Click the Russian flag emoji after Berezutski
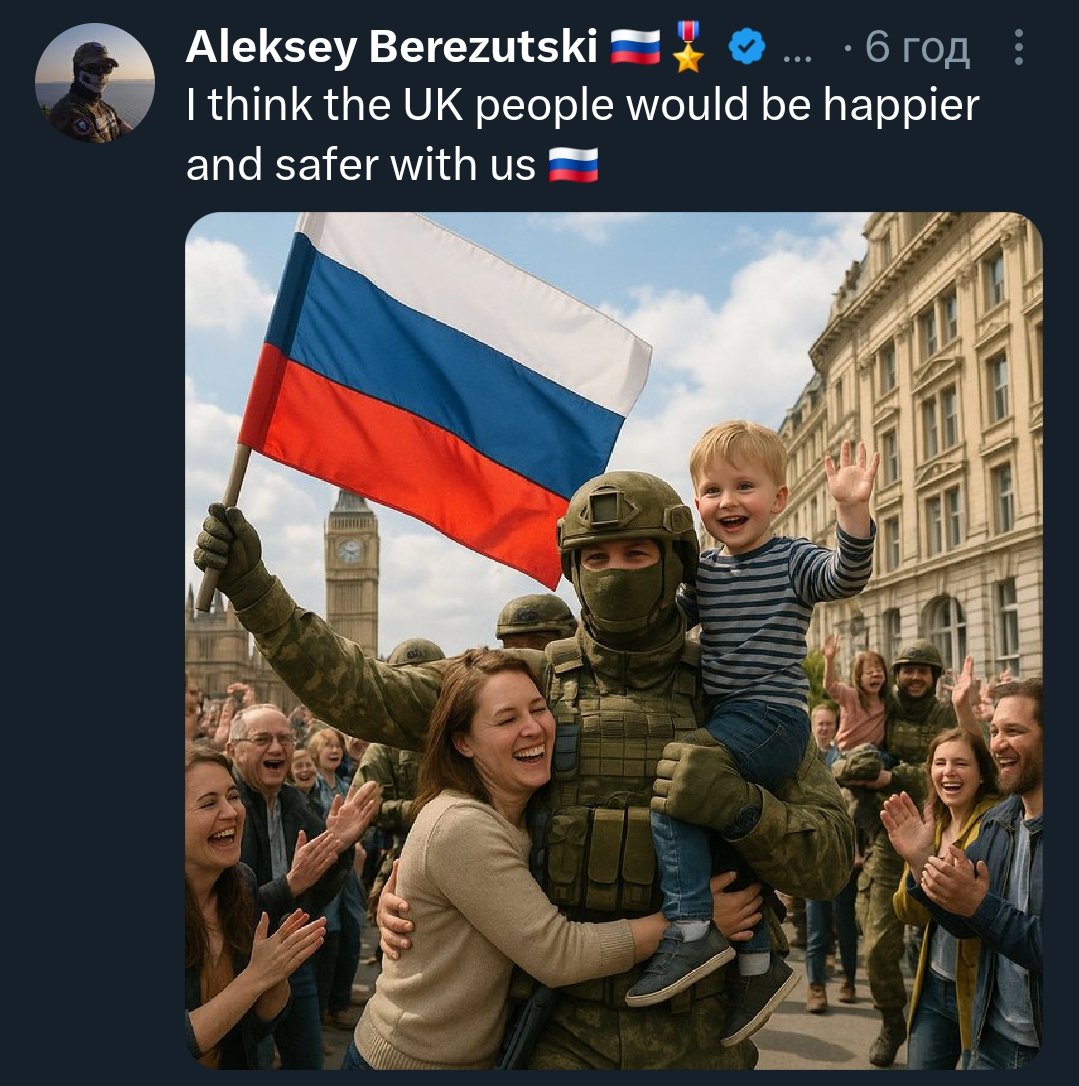1079x1086 pixels. pos(635,47)
